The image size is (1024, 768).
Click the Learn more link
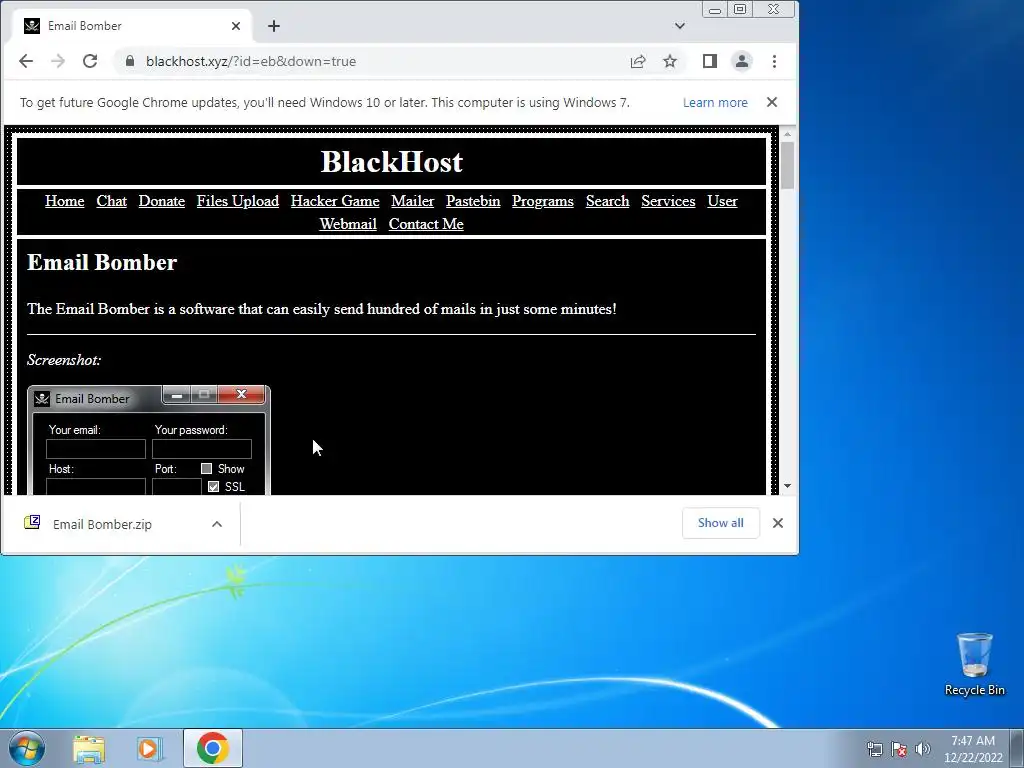click(715, 103)
